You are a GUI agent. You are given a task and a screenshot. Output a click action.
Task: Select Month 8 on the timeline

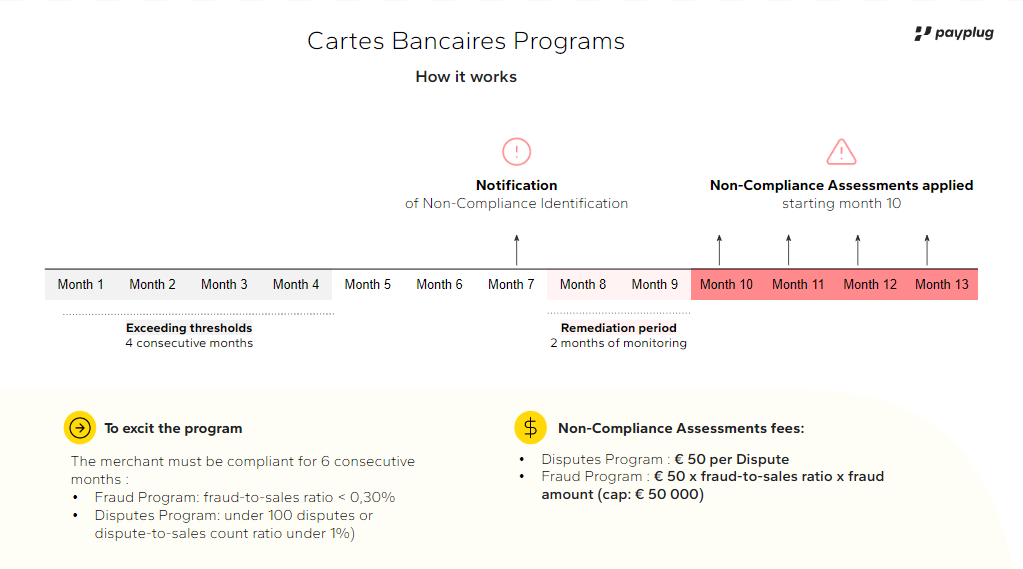click(x=583, y=284)
